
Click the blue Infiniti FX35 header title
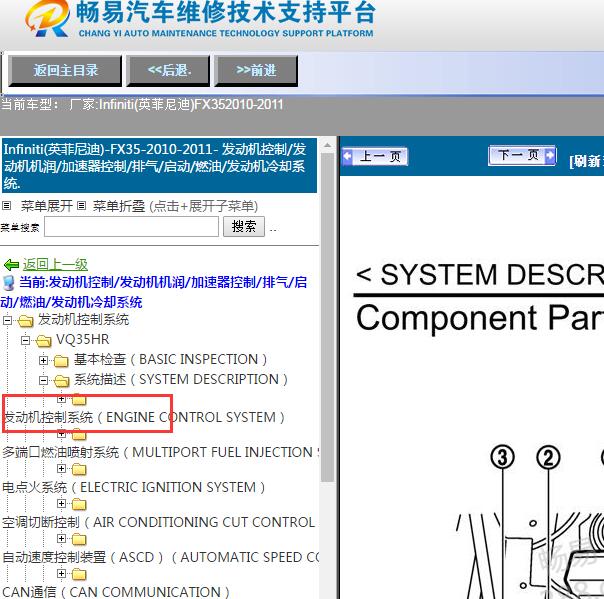pyautogui.click(x=159, y=166)
